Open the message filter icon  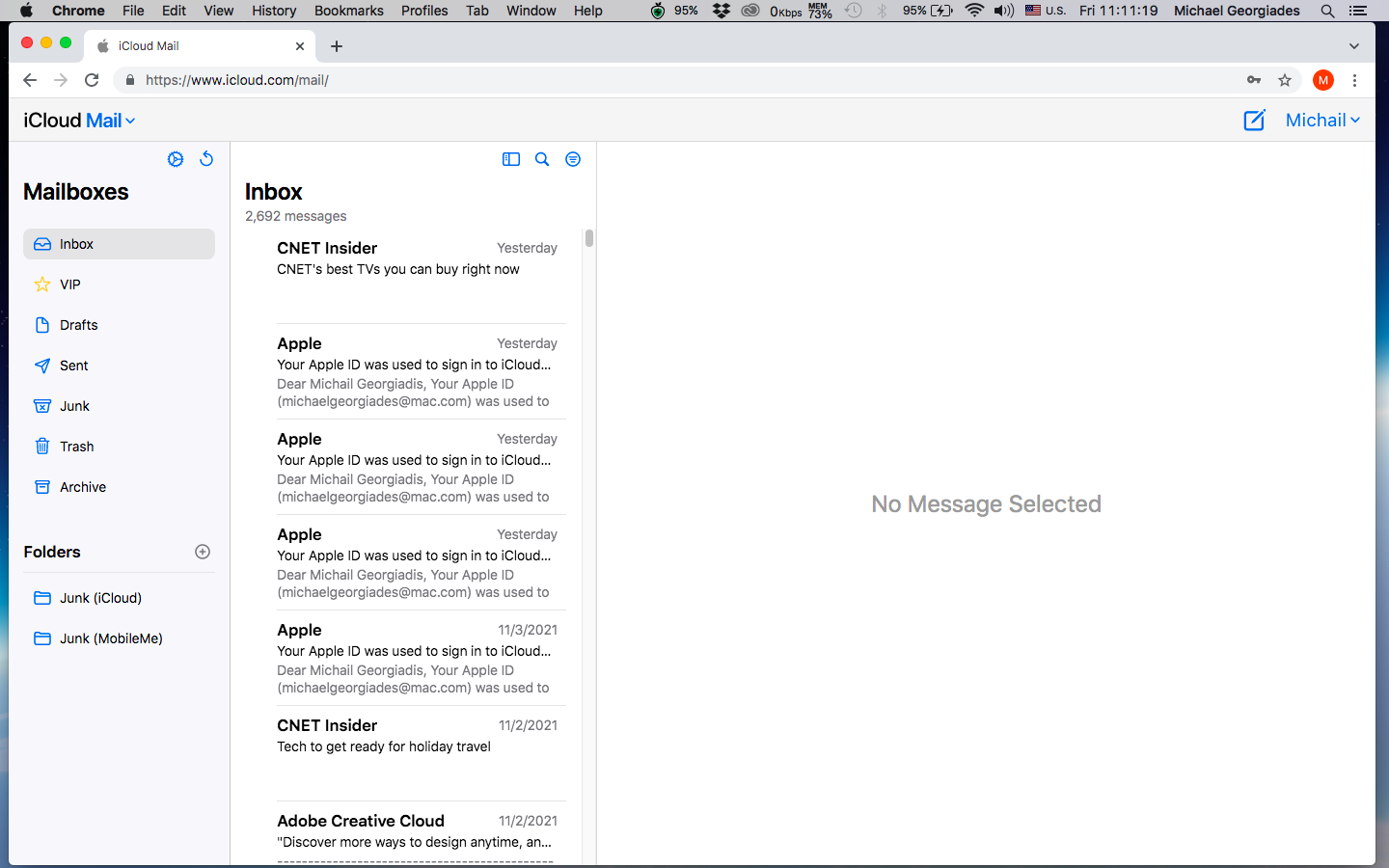pyautogui.click(x=573, y=159)
